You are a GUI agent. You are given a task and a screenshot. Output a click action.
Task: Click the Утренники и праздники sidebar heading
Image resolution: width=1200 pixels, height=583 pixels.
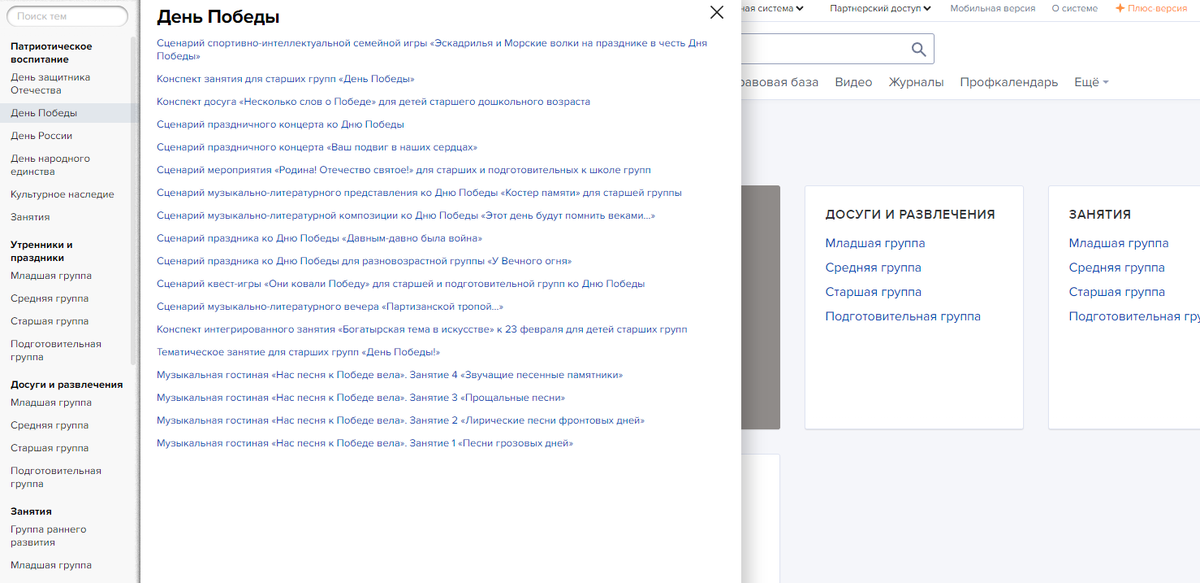[41, 251]
